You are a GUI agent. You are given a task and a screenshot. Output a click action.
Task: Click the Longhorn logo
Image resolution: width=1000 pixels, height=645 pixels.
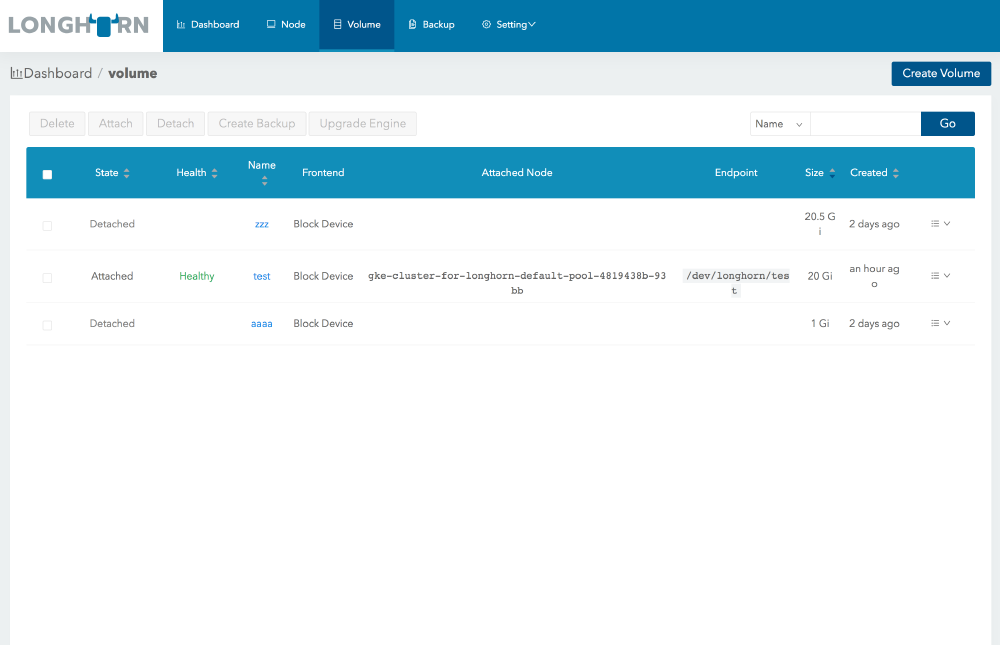[x=80, y=25]
